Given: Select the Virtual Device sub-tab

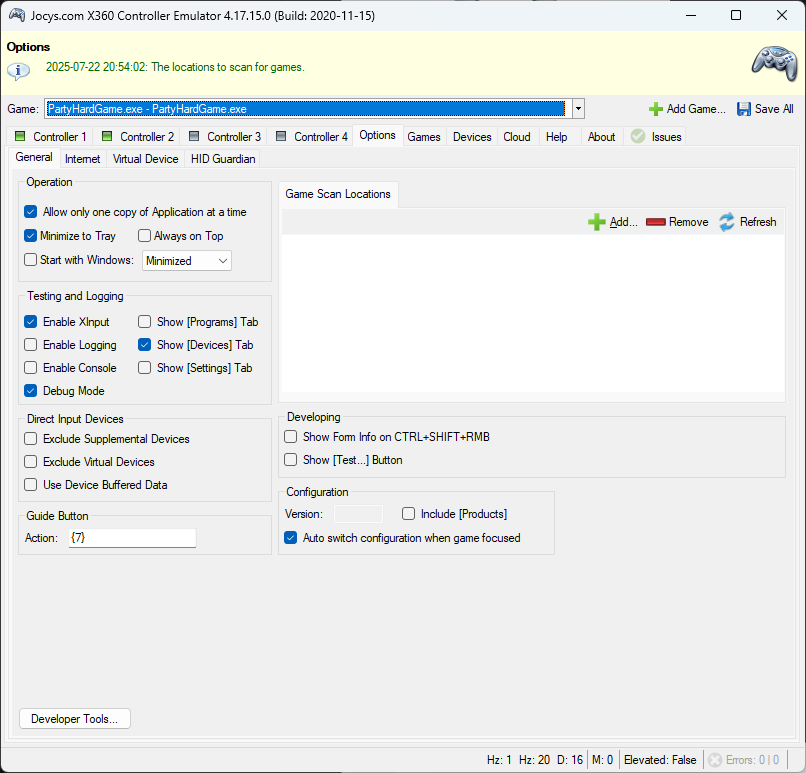Looking at the screenshot, I should 145,159.
